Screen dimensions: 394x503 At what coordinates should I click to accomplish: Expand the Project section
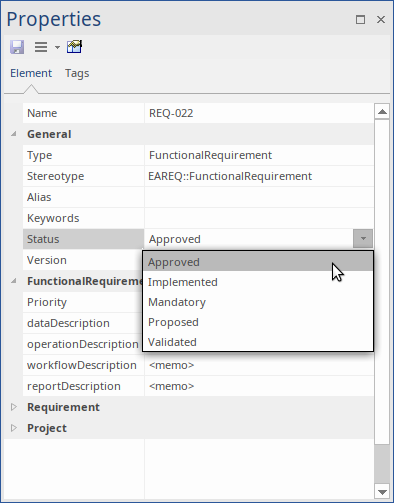click(x=14, y=428)
